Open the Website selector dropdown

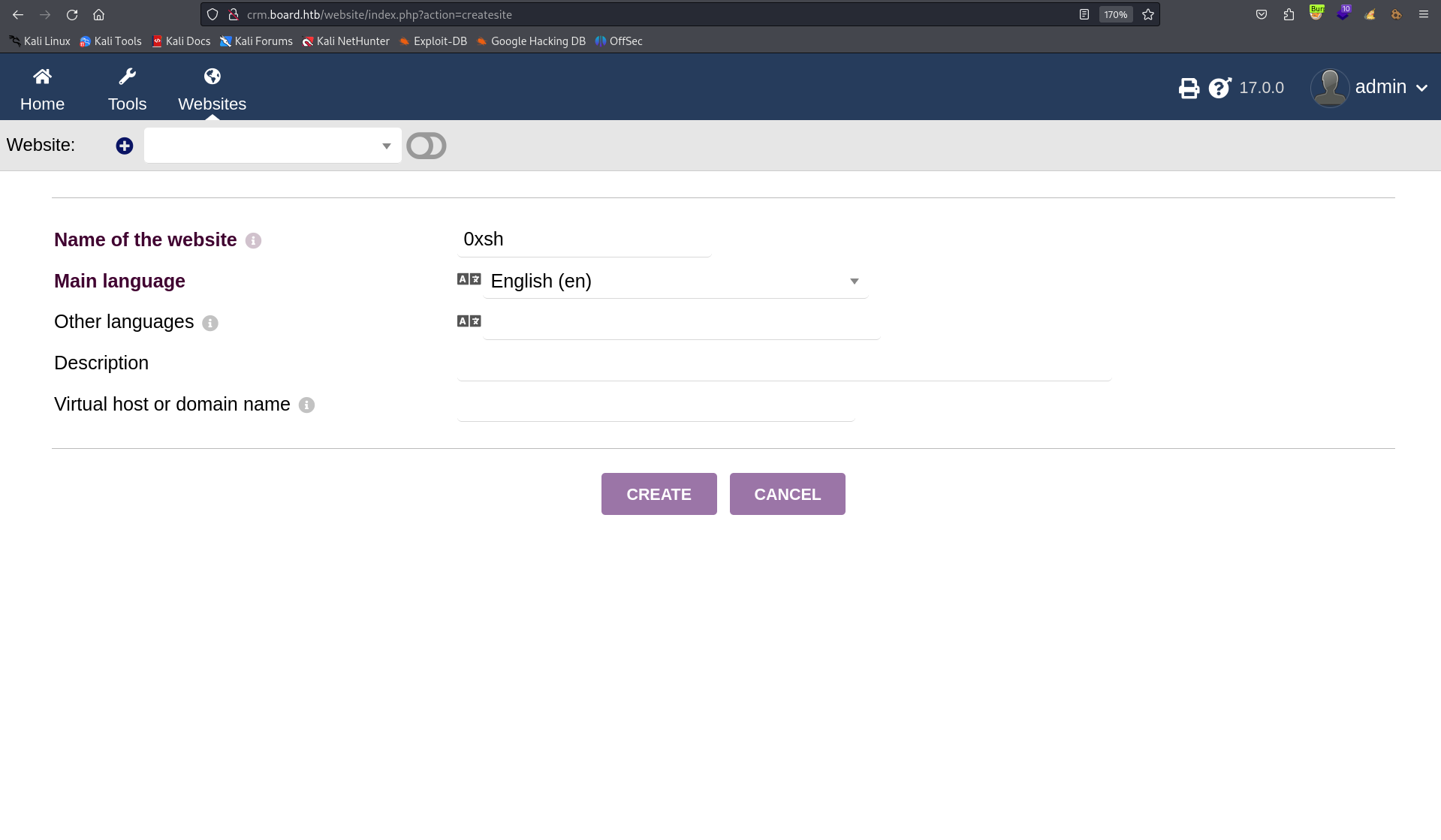[273, 146]
